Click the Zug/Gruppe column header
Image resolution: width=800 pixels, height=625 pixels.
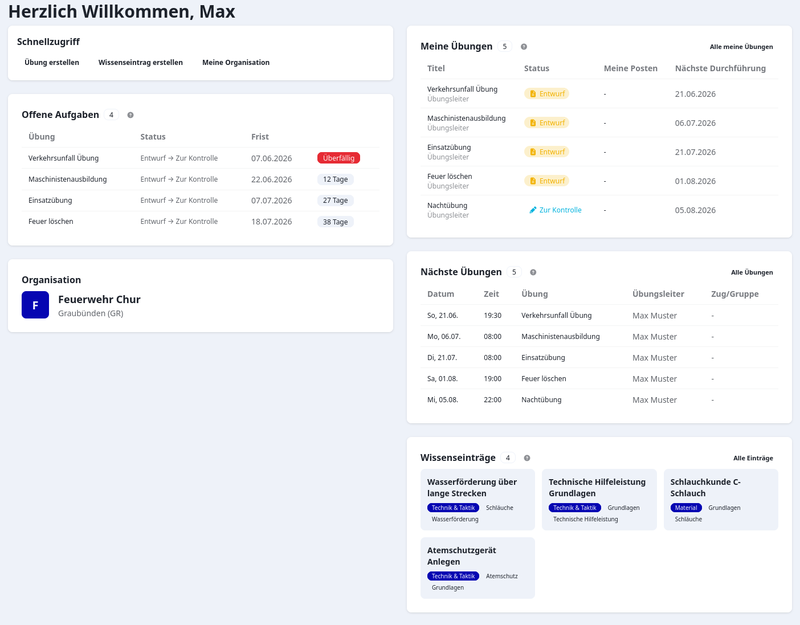[x=735, y=294]
